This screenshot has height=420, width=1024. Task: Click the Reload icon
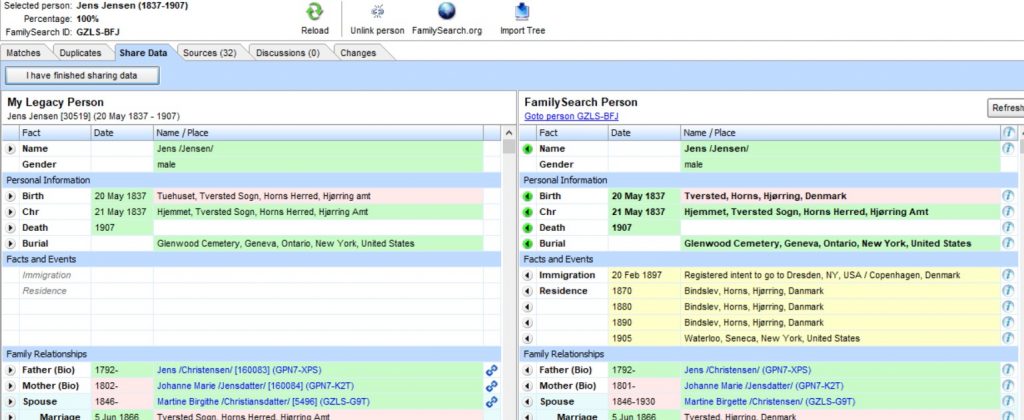[315, 12]
